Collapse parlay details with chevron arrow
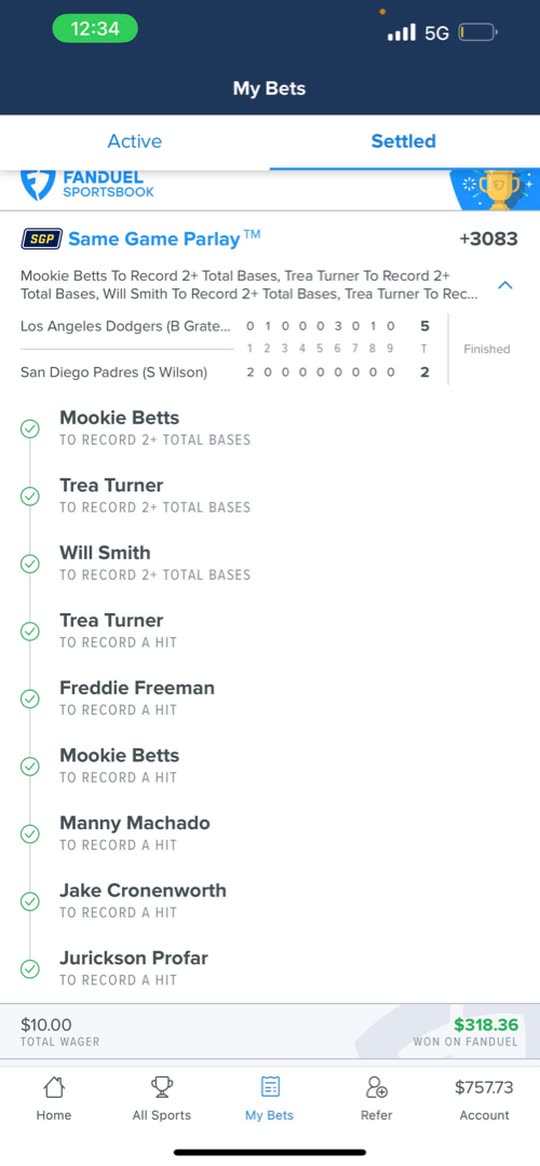The height and width of the screenshot is (1166, 540). (505, 285)
